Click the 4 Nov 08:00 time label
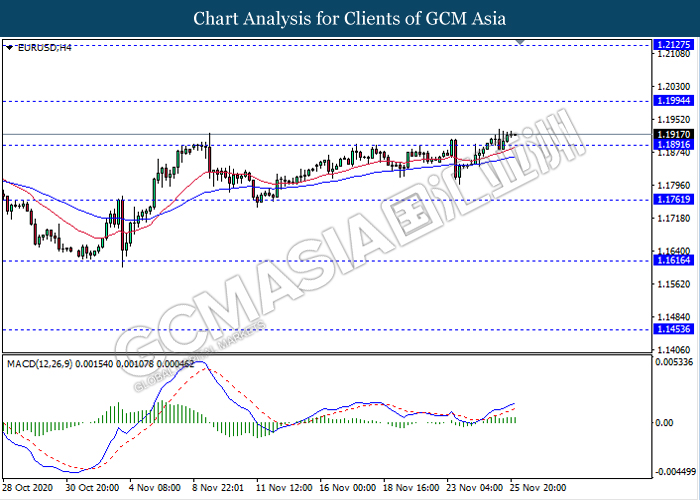Screen dimensions: 700x500 (x=155, y=488)
